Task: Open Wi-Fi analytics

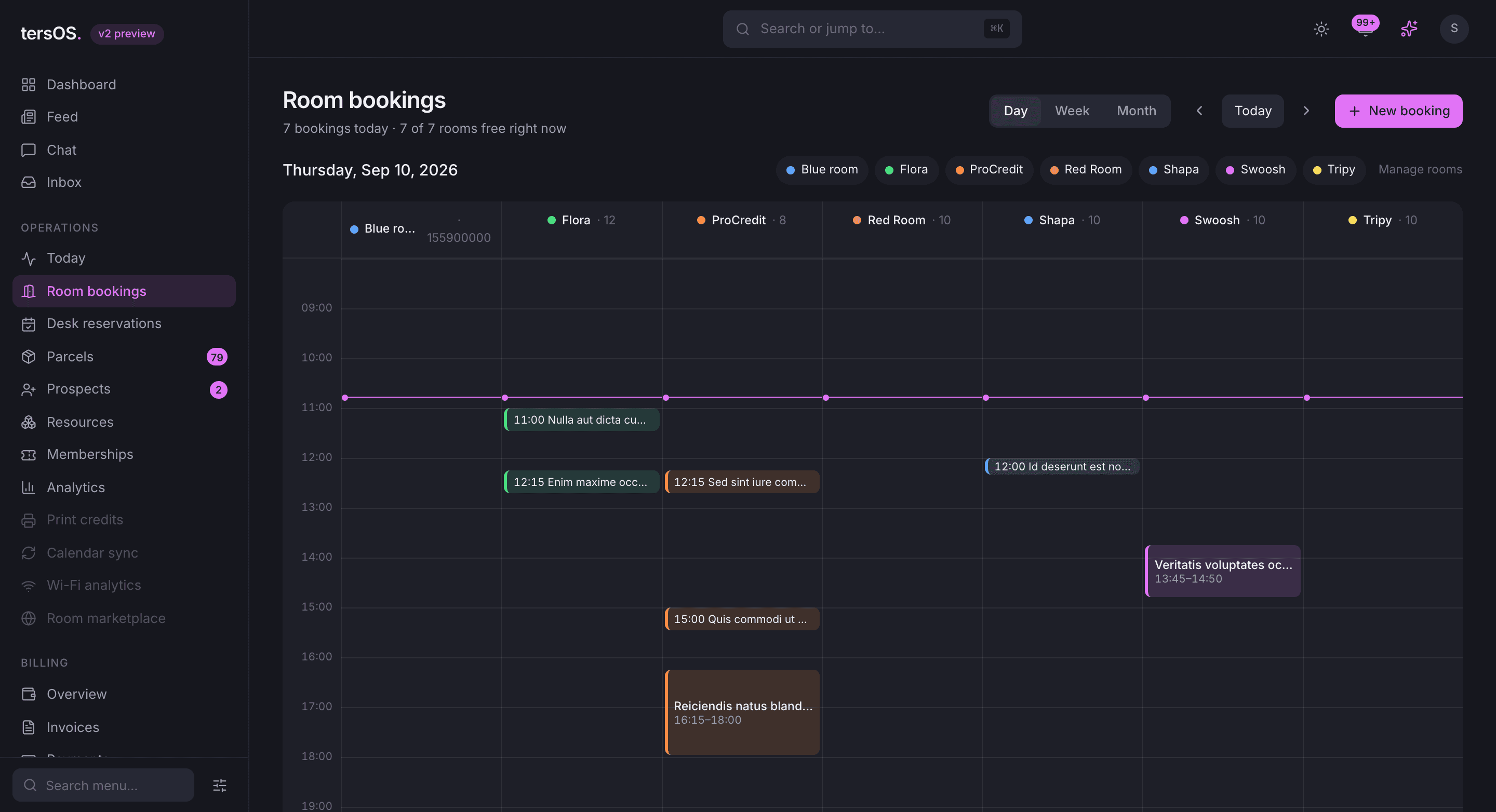Action: (124, 586)
